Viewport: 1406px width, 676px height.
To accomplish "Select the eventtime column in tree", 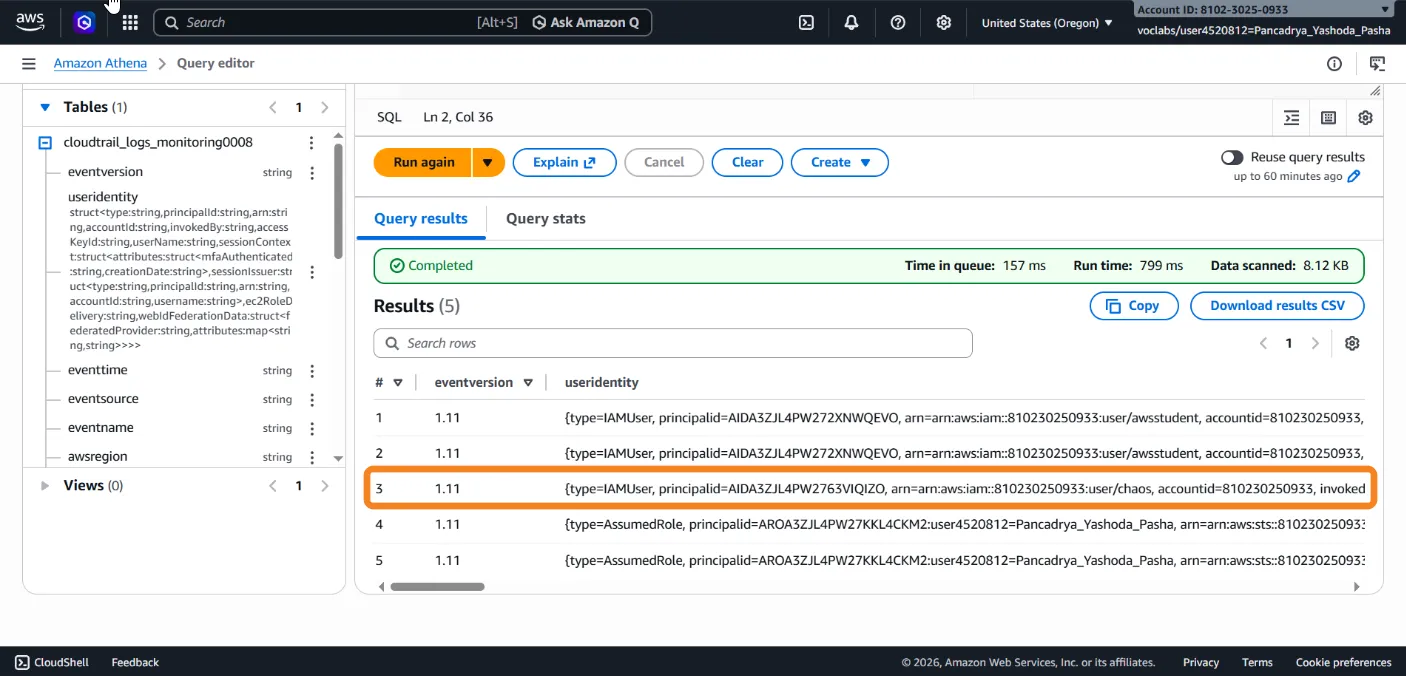I will (97, 370).
